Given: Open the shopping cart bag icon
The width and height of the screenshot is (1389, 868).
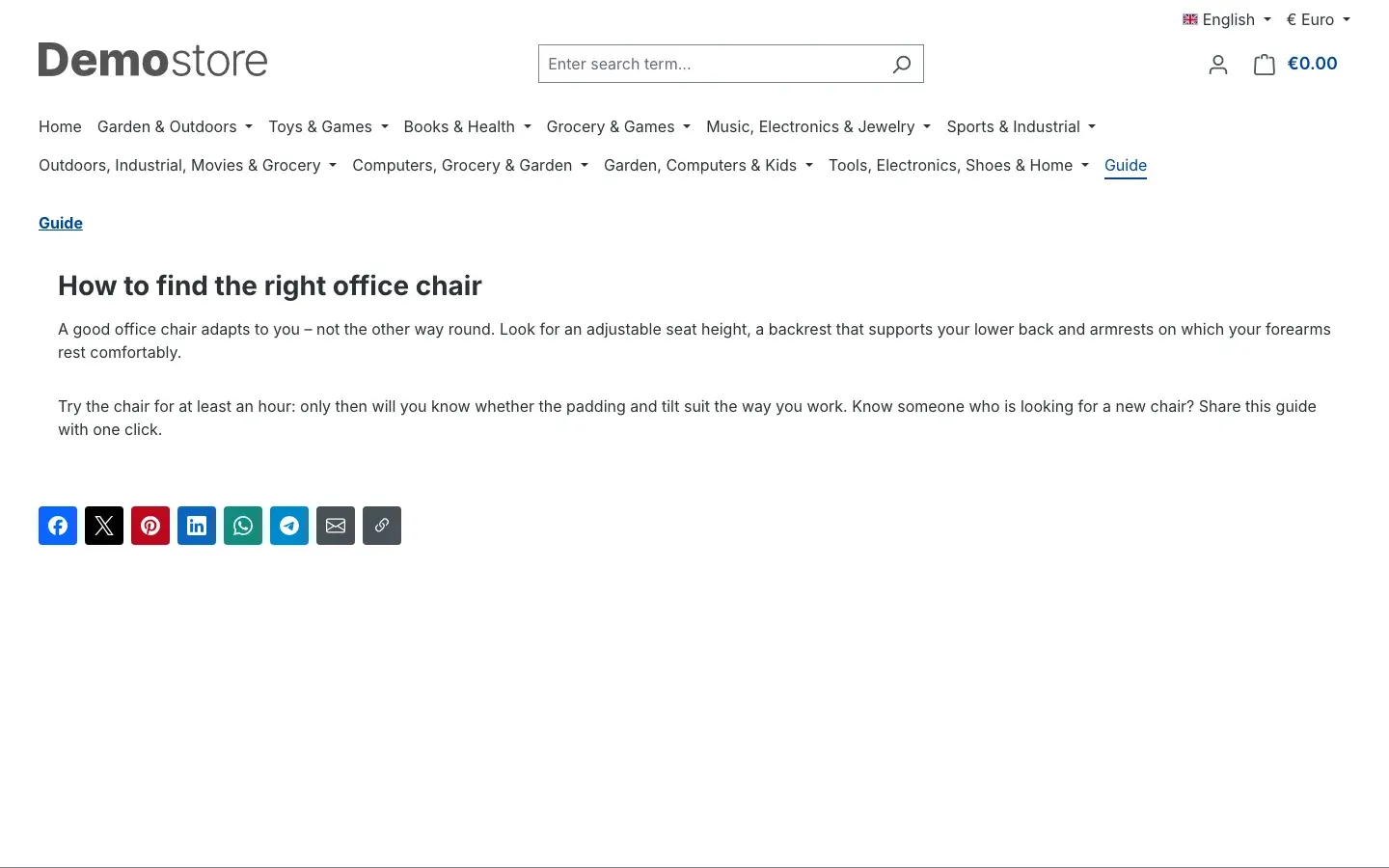Looking at the screenshot, I should [1264, 64].
